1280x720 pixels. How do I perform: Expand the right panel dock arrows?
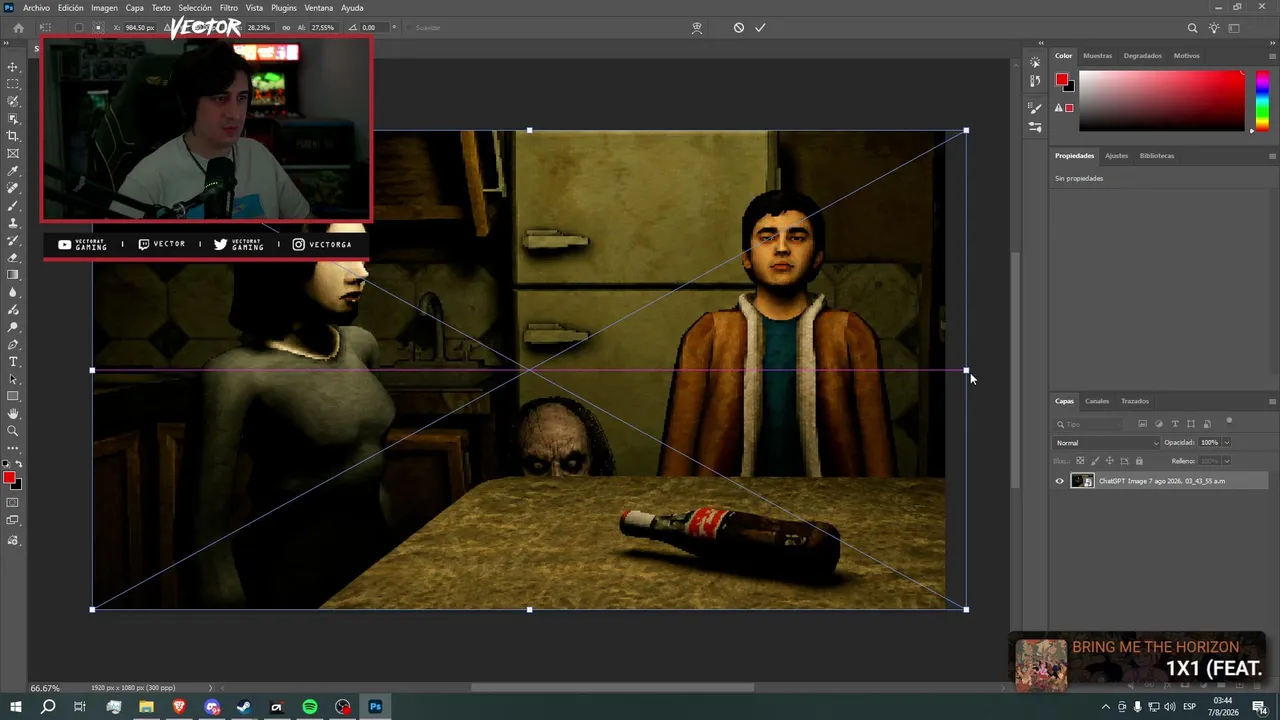[x=1041, y=43]
